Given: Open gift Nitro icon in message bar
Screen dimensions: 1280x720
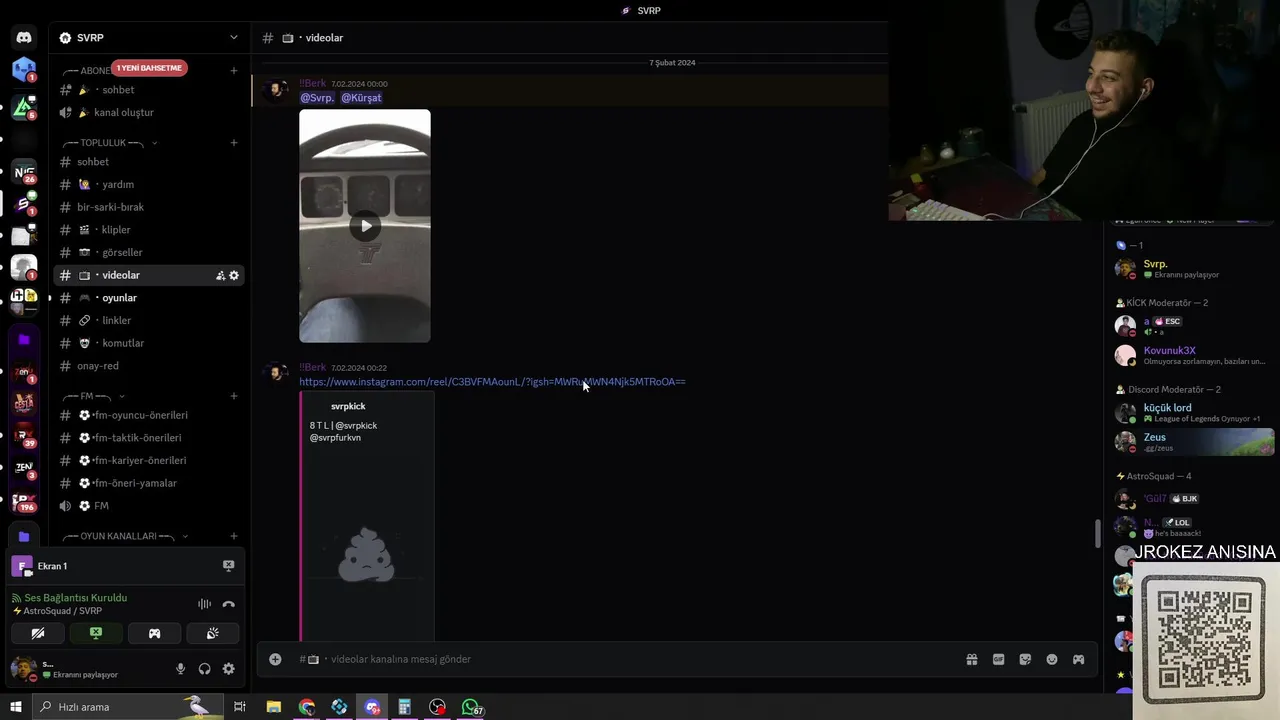Looking at the screenshot, I should click(x=971, y=659).
